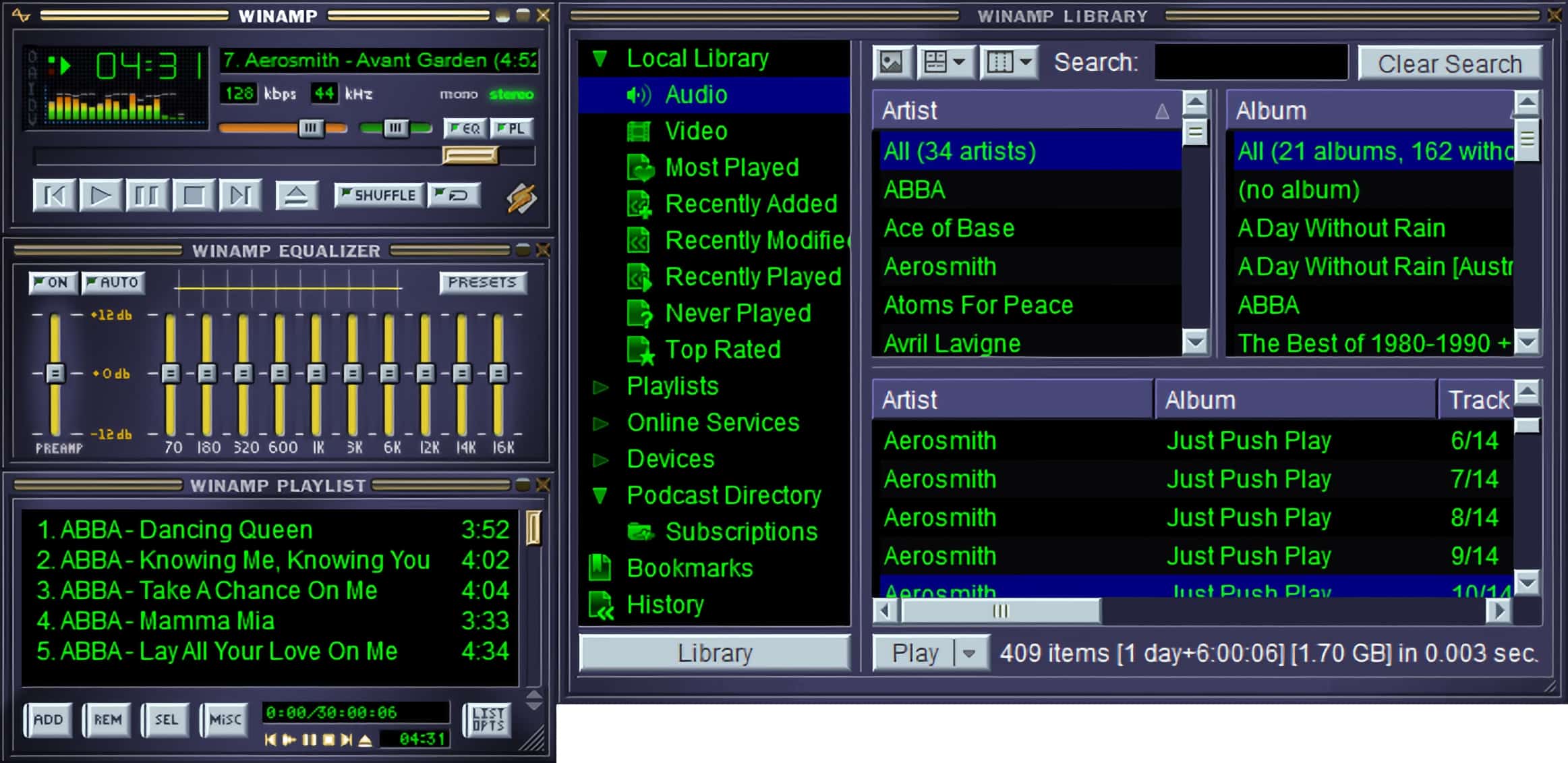Click the Play button in library footer
This screenshot has width=1568, height=763.
914,653
